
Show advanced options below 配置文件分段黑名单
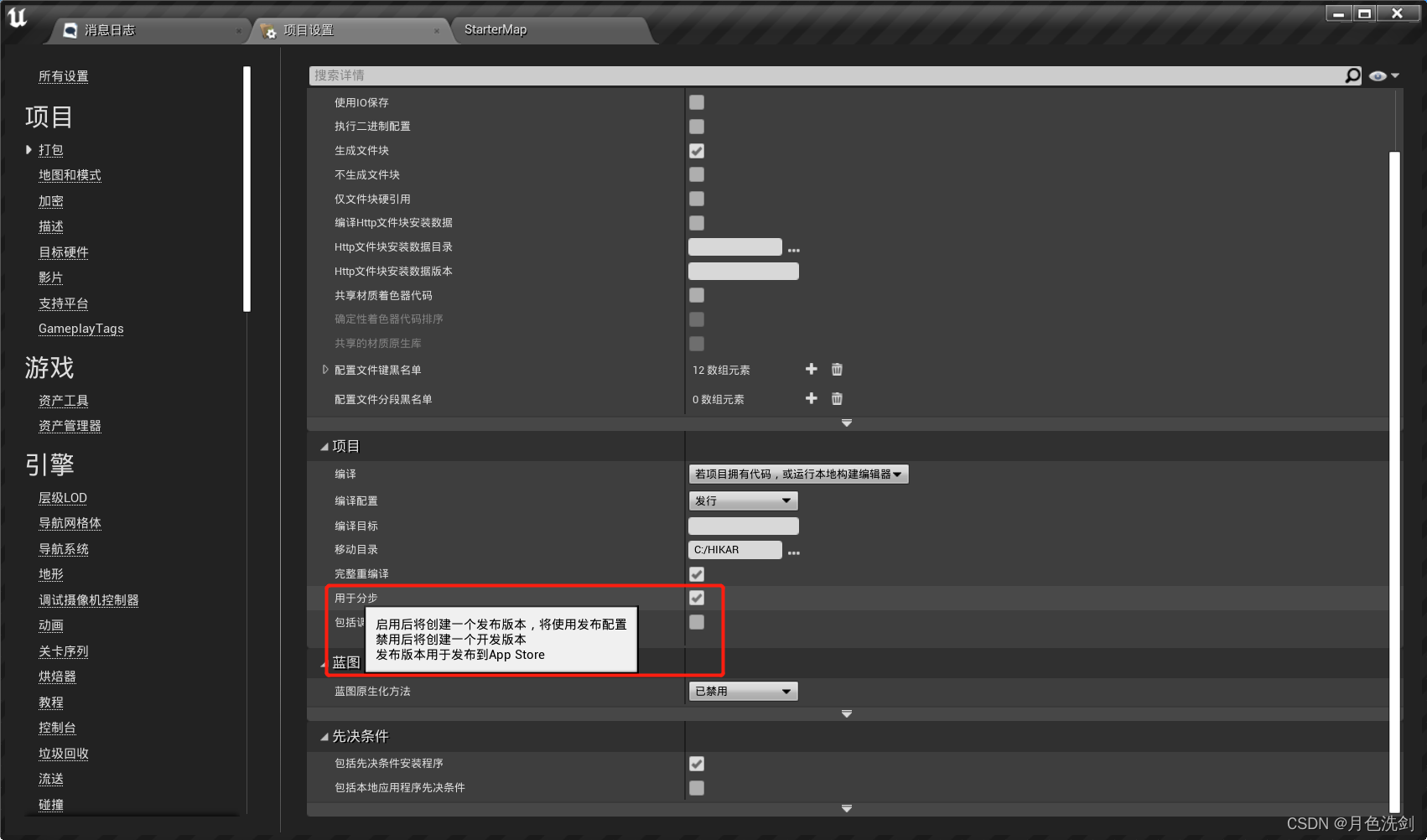tap(847, 423)
